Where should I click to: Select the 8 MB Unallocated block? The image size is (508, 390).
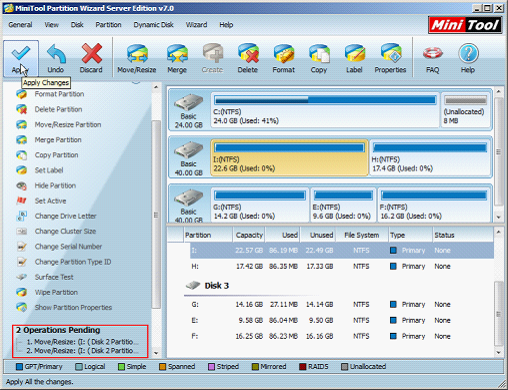466,110
